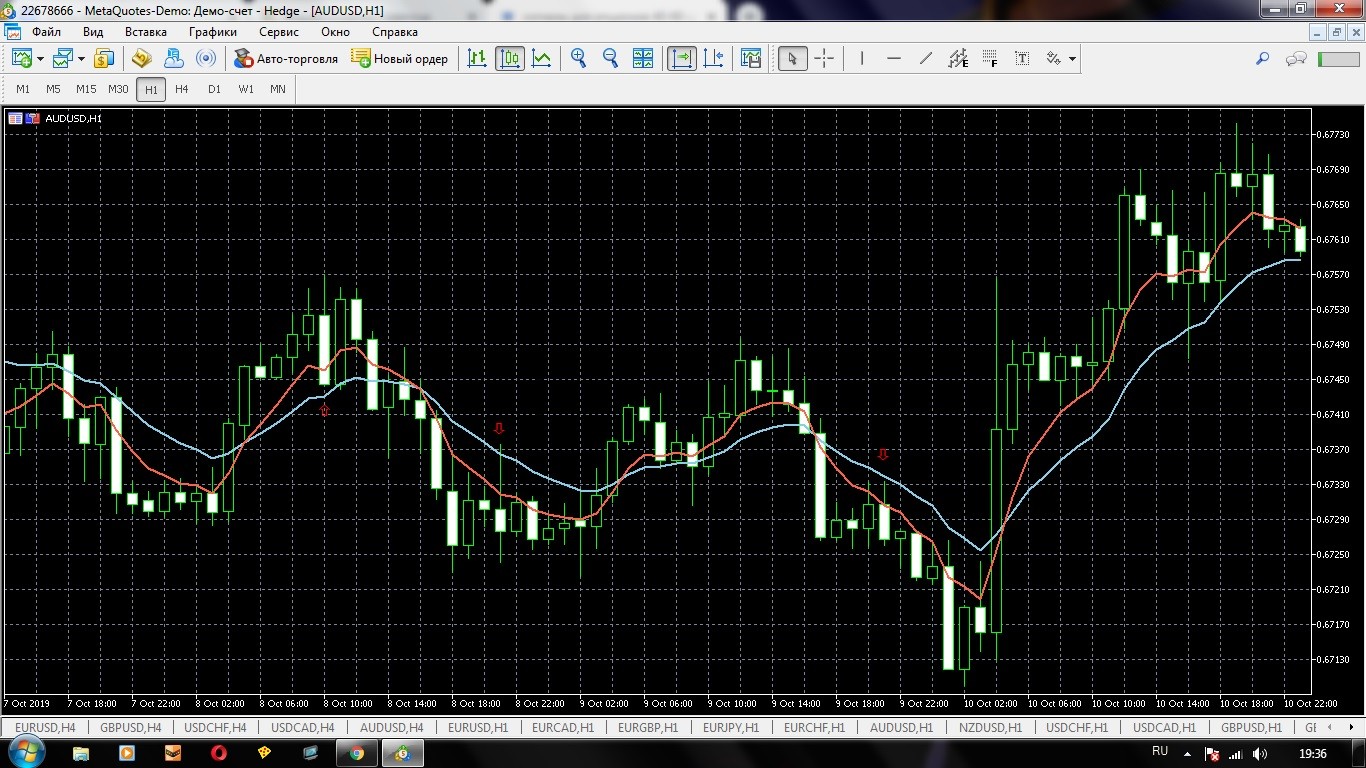Open the Графики menu
Viewport: 1366px width, 768px height.
click(212, 32)
